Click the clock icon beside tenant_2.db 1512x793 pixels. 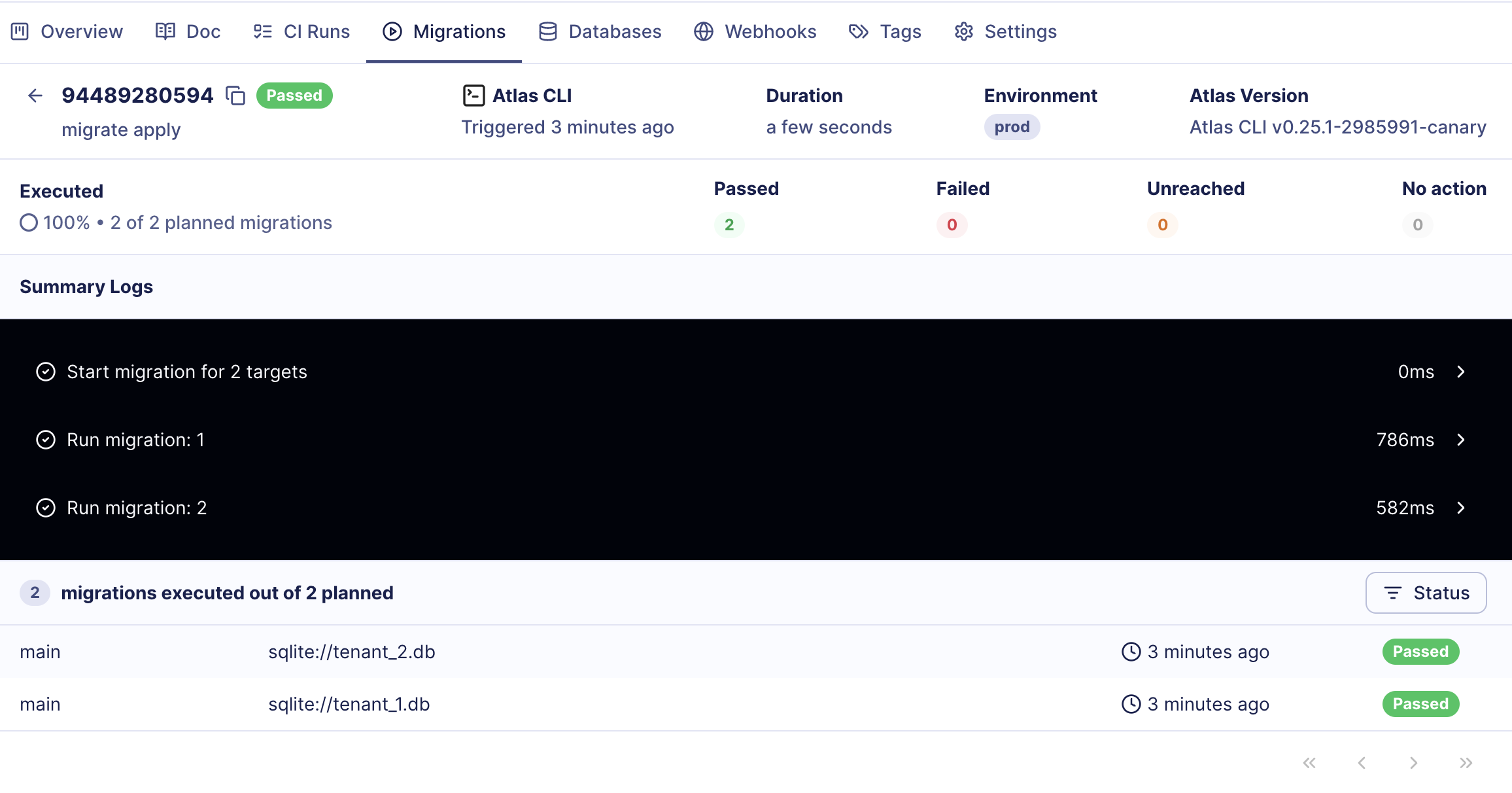[x=1131, y=652]
